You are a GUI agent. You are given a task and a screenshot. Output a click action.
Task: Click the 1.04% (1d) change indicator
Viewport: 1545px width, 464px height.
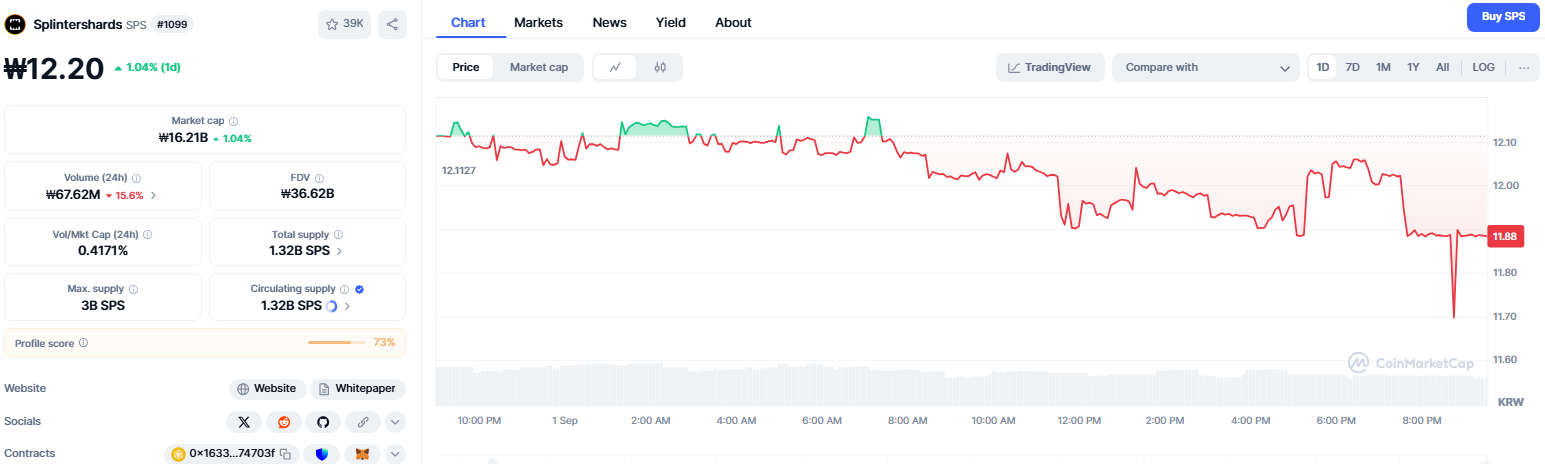(x=147, y=68)
